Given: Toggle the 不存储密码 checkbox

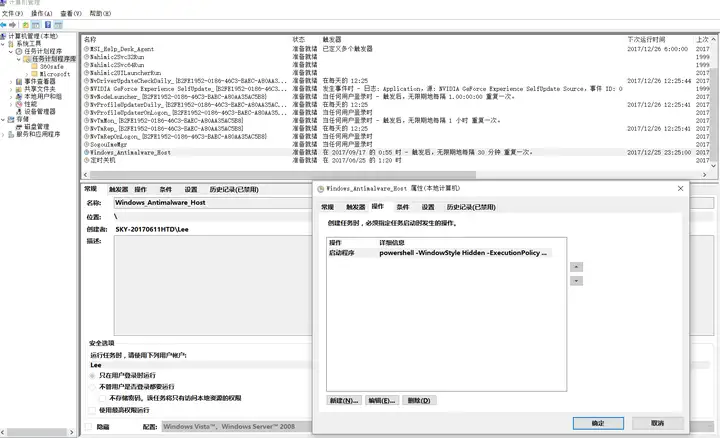Looking at the screenshot, I should click(x=102, y=398).
